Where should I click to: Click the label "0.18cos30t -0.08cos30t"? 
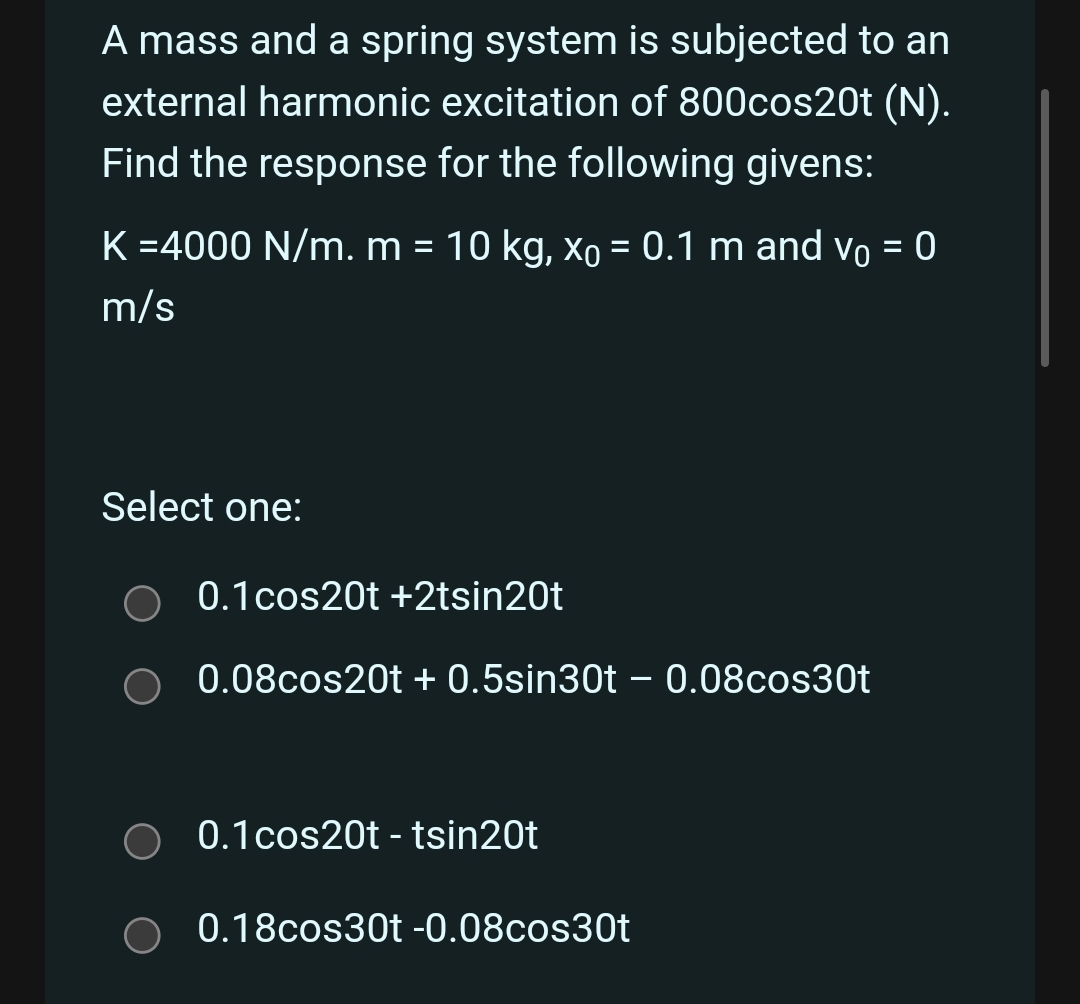[x=414, y=930]
